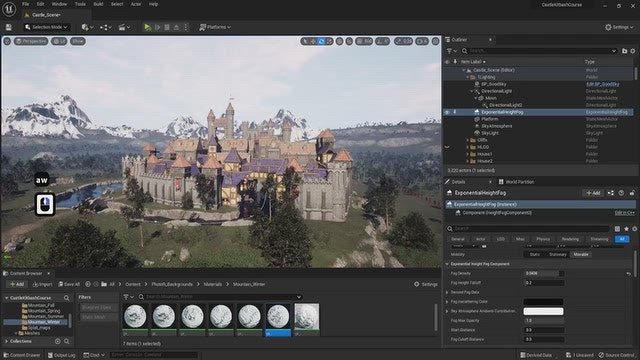Image resolution: width=640 pixels, height=360 pixels.
Task: Open the Details settings gear icon
Action: (x=634, y=229)
